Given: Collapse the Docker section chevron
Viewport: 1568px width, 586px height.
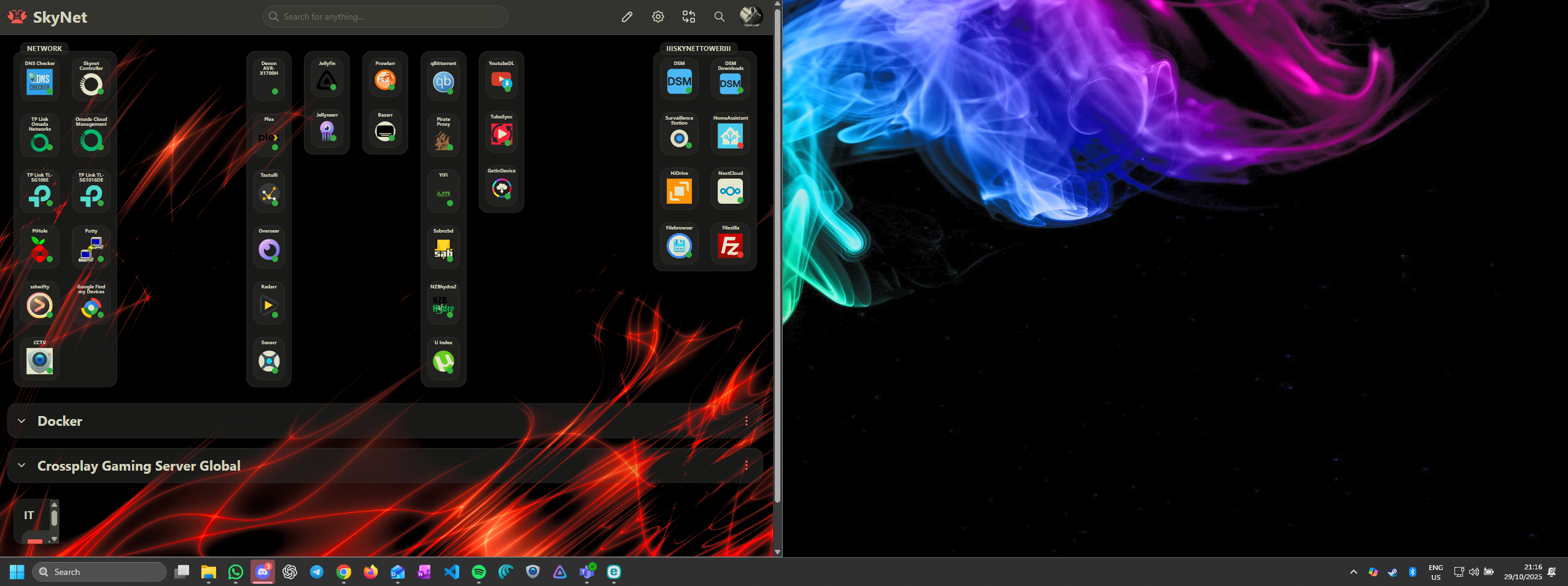Looking at the screenshot, I should pos(21,421).
